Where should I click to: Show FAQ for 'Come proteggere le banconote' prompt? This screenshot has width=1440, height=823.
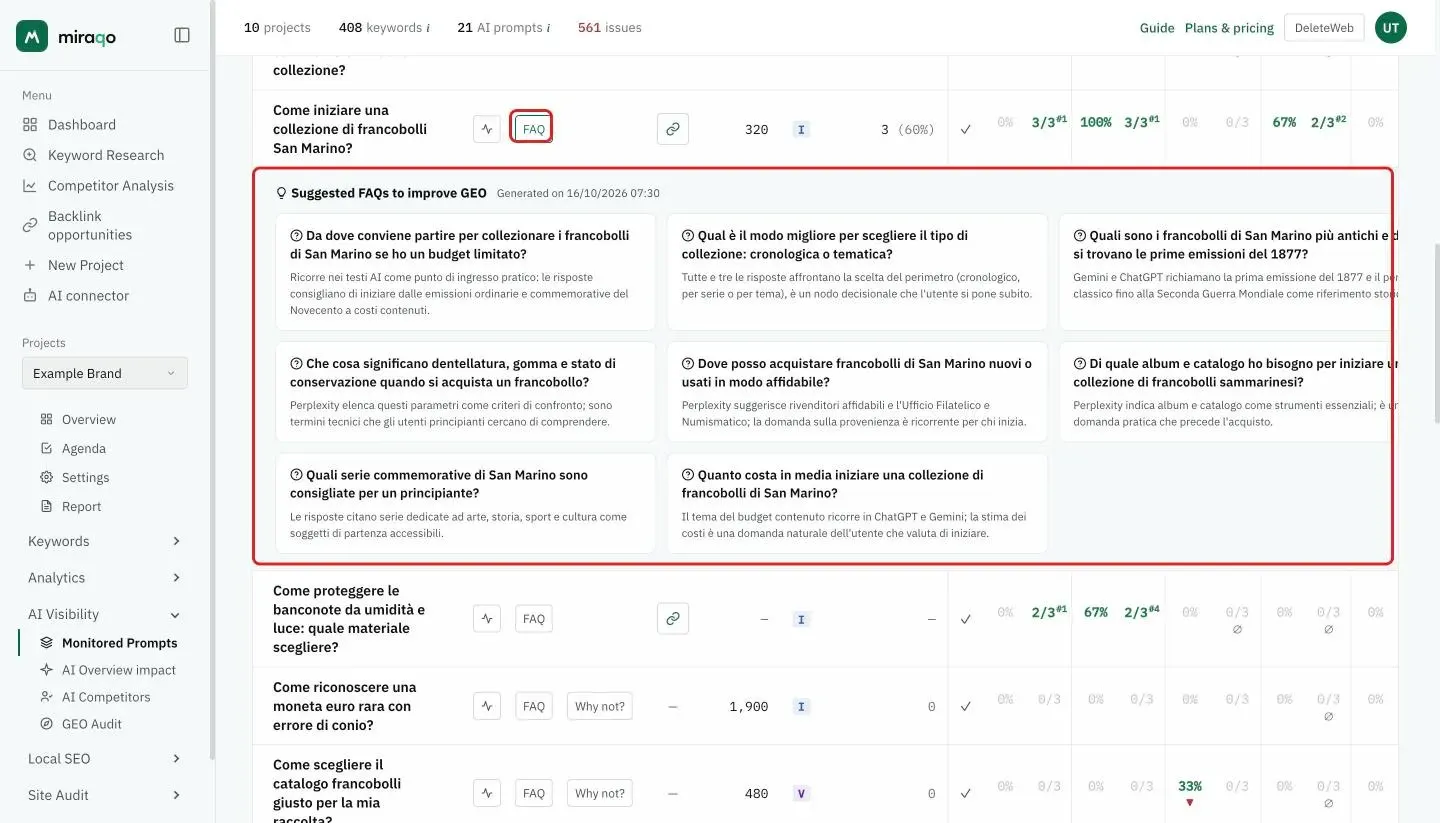pos(534,619)
